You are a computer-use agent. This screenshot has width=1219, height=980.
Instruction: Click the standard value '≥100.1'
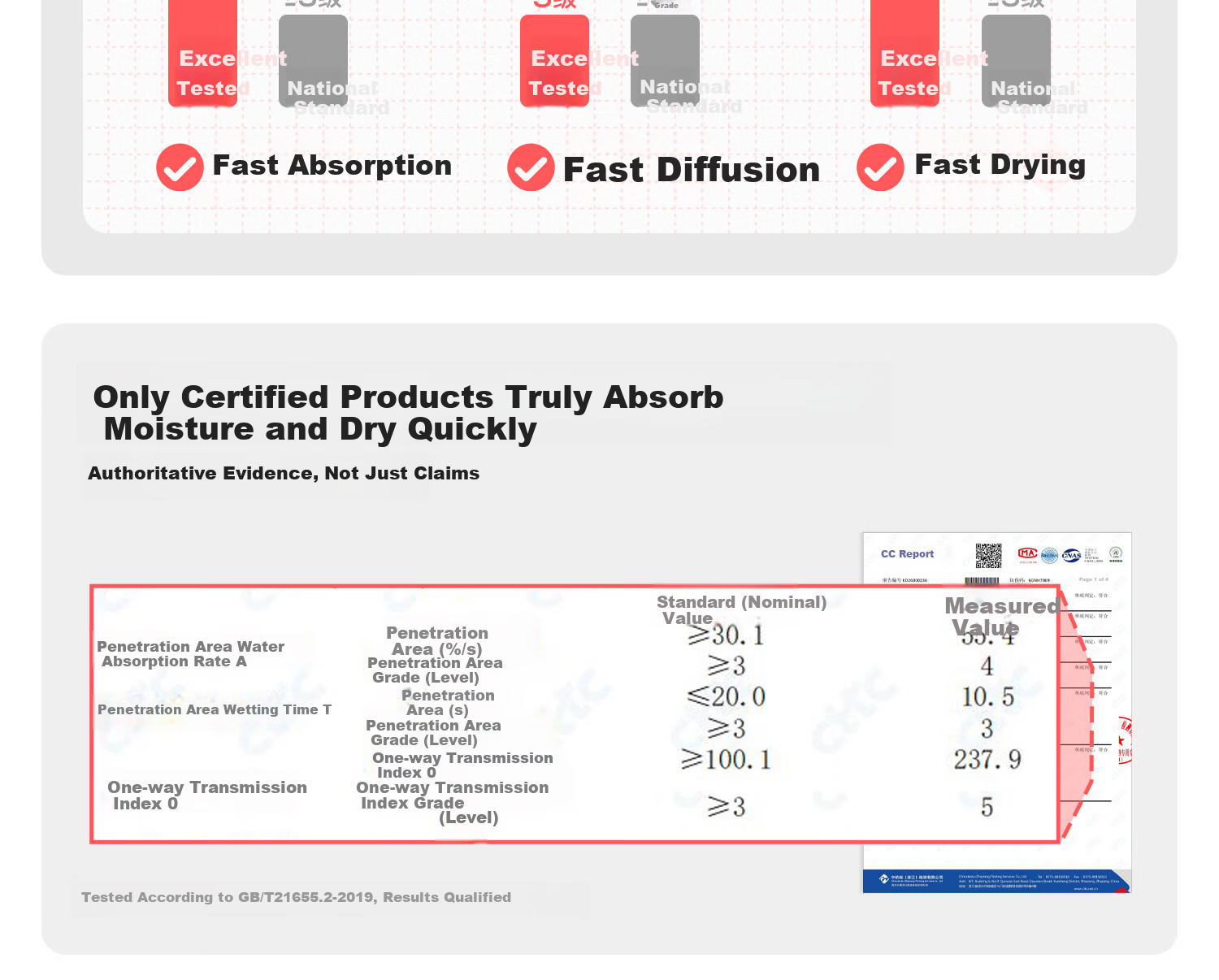point(726,760)
